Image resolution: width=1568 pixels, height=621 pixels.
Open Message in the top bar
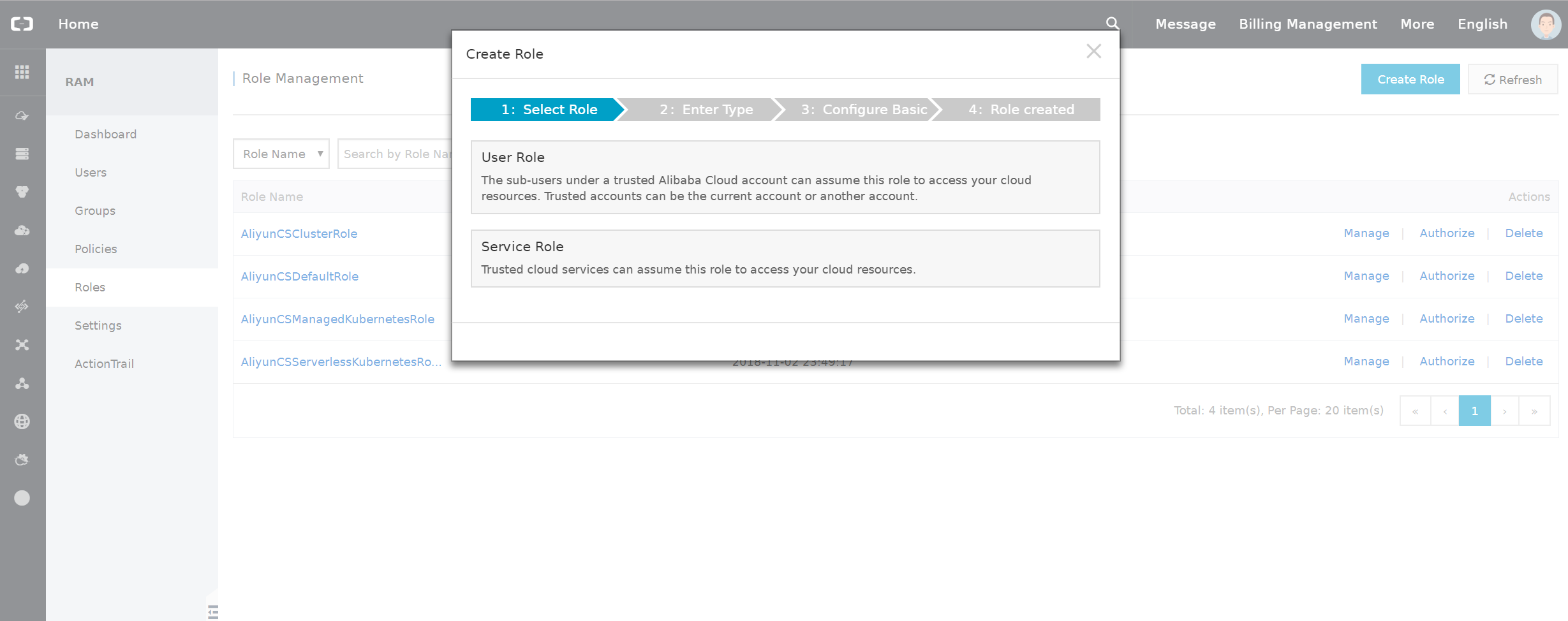point(1185,24)
